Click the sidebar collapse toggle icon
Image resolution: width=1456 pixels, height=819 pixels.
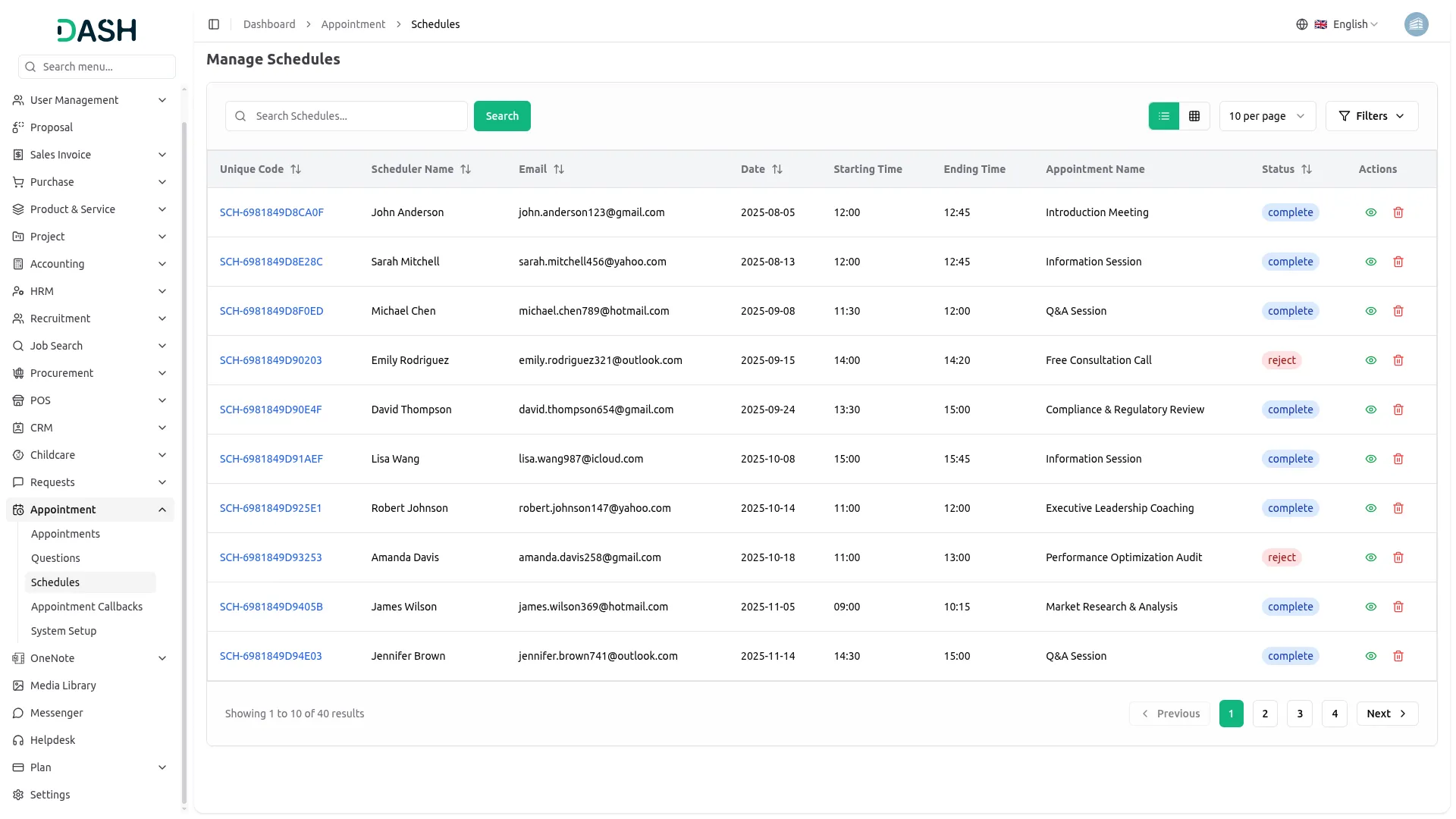[214, 24]
